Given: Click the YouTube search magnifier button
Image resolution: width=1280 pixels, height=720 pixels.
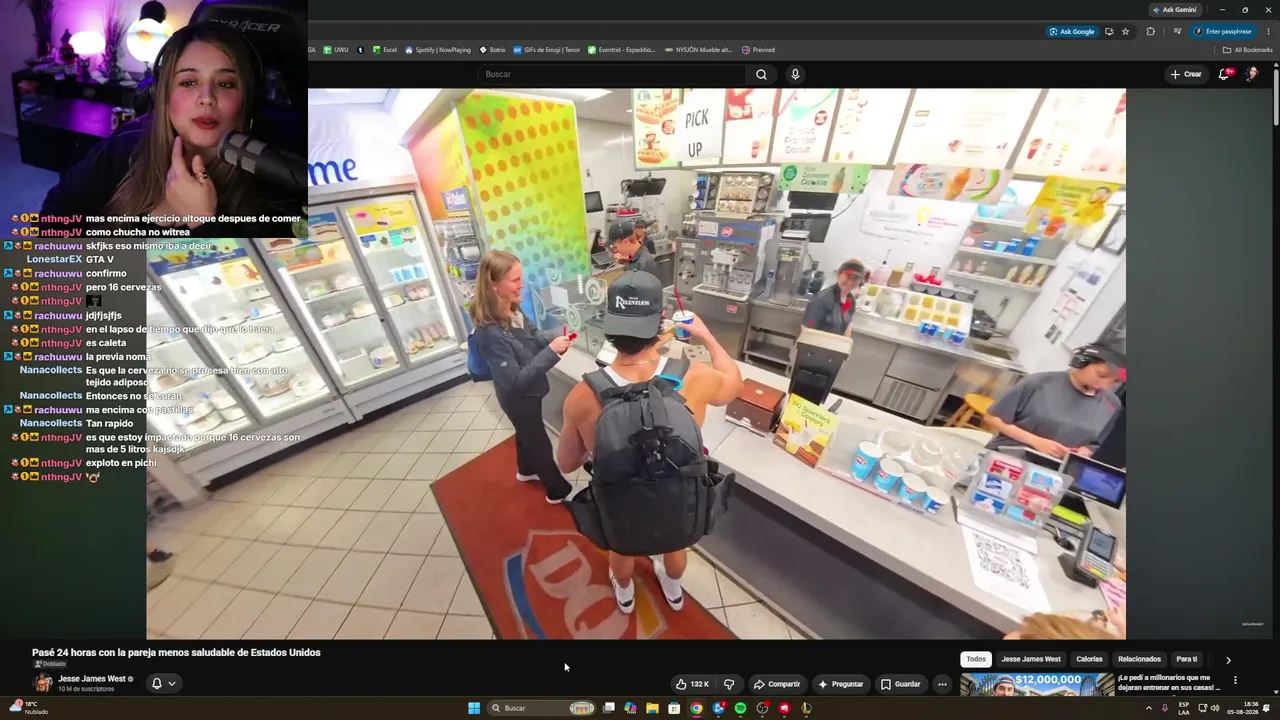Looking at the screenshot, I should [761, 74].
